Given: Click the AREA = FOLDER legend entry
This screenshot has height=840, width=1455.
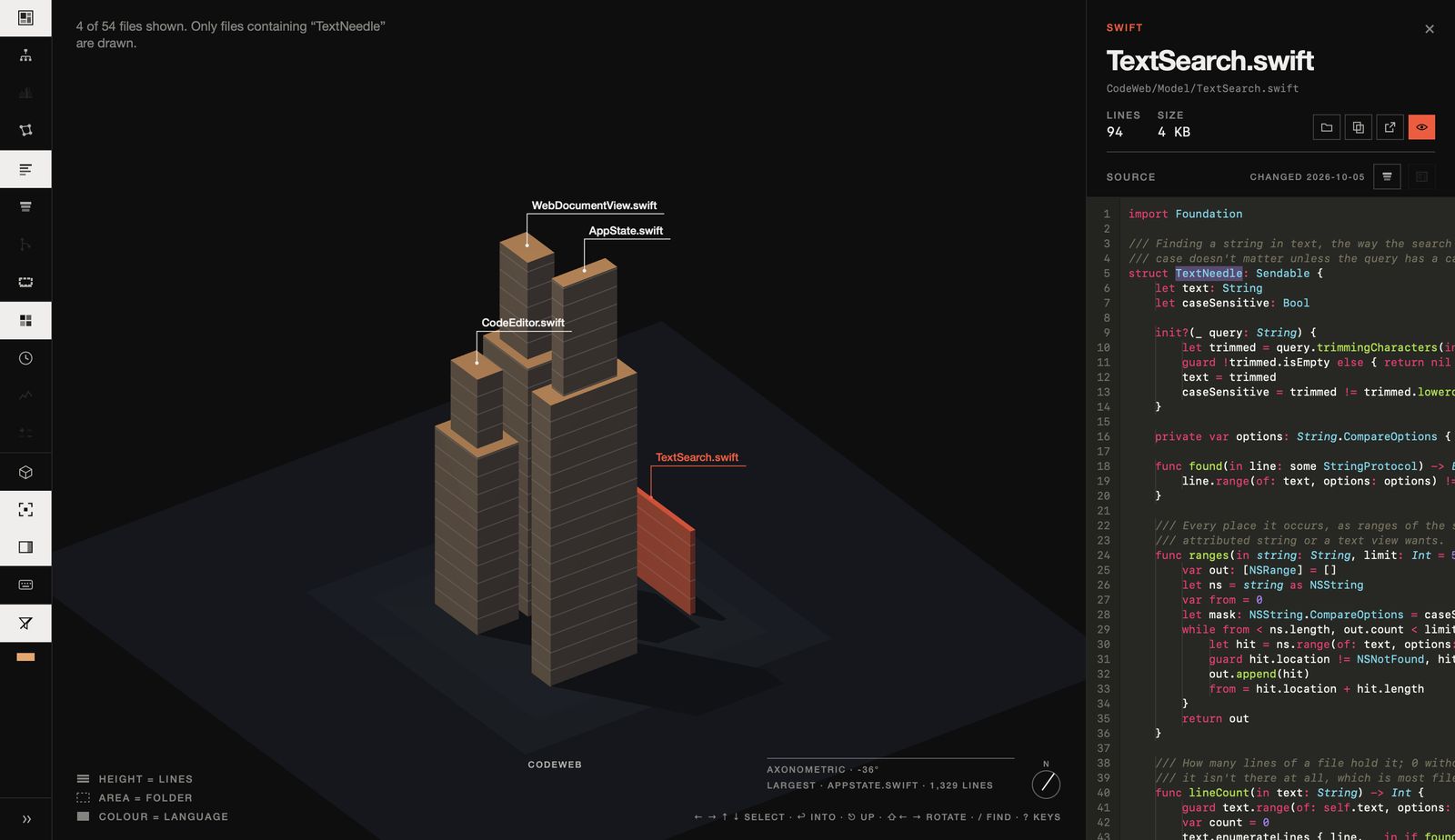Looking at the screenshot, I should point(135,798).
